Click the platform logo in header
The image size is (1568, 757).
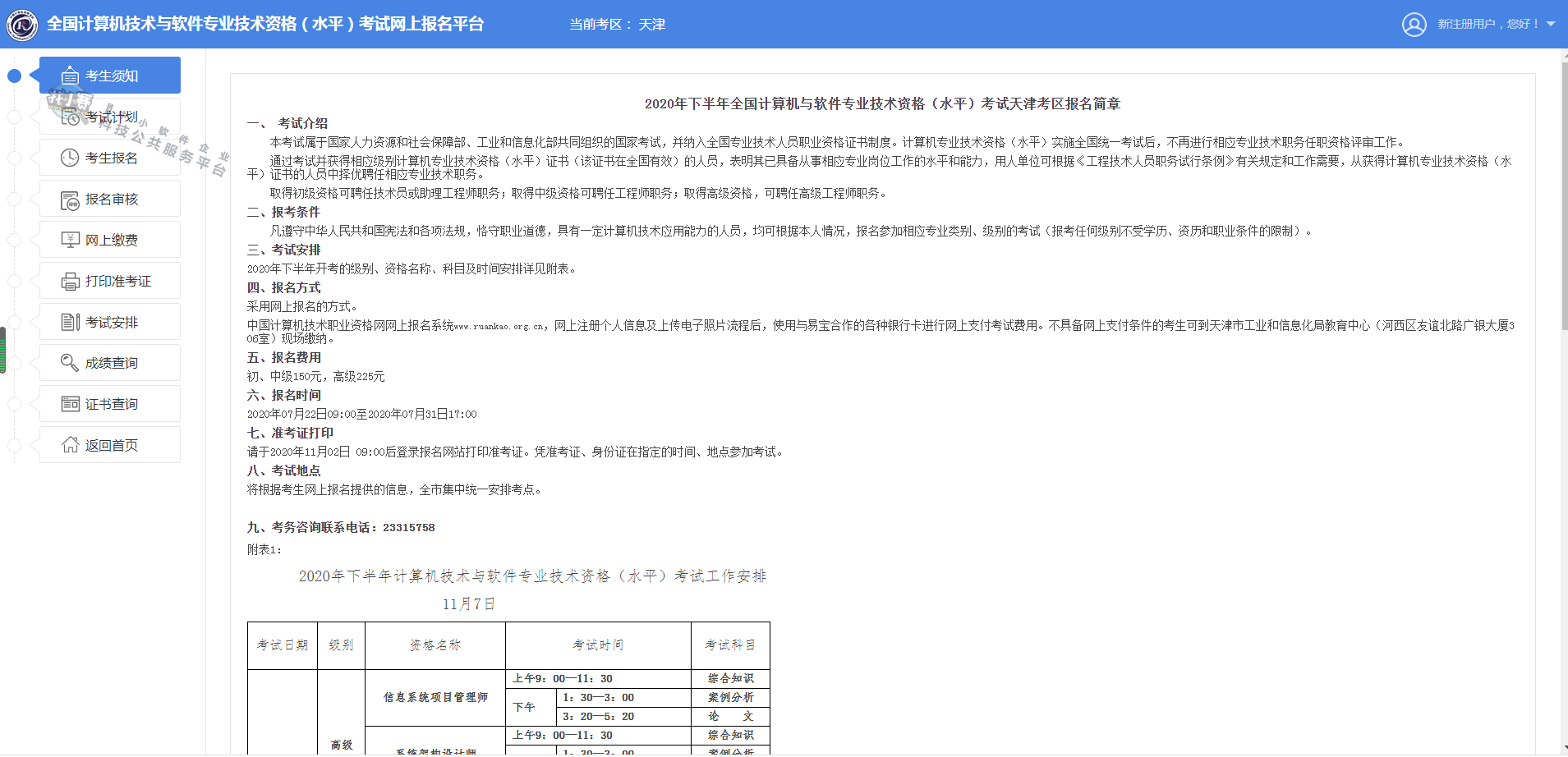(22, 25)
